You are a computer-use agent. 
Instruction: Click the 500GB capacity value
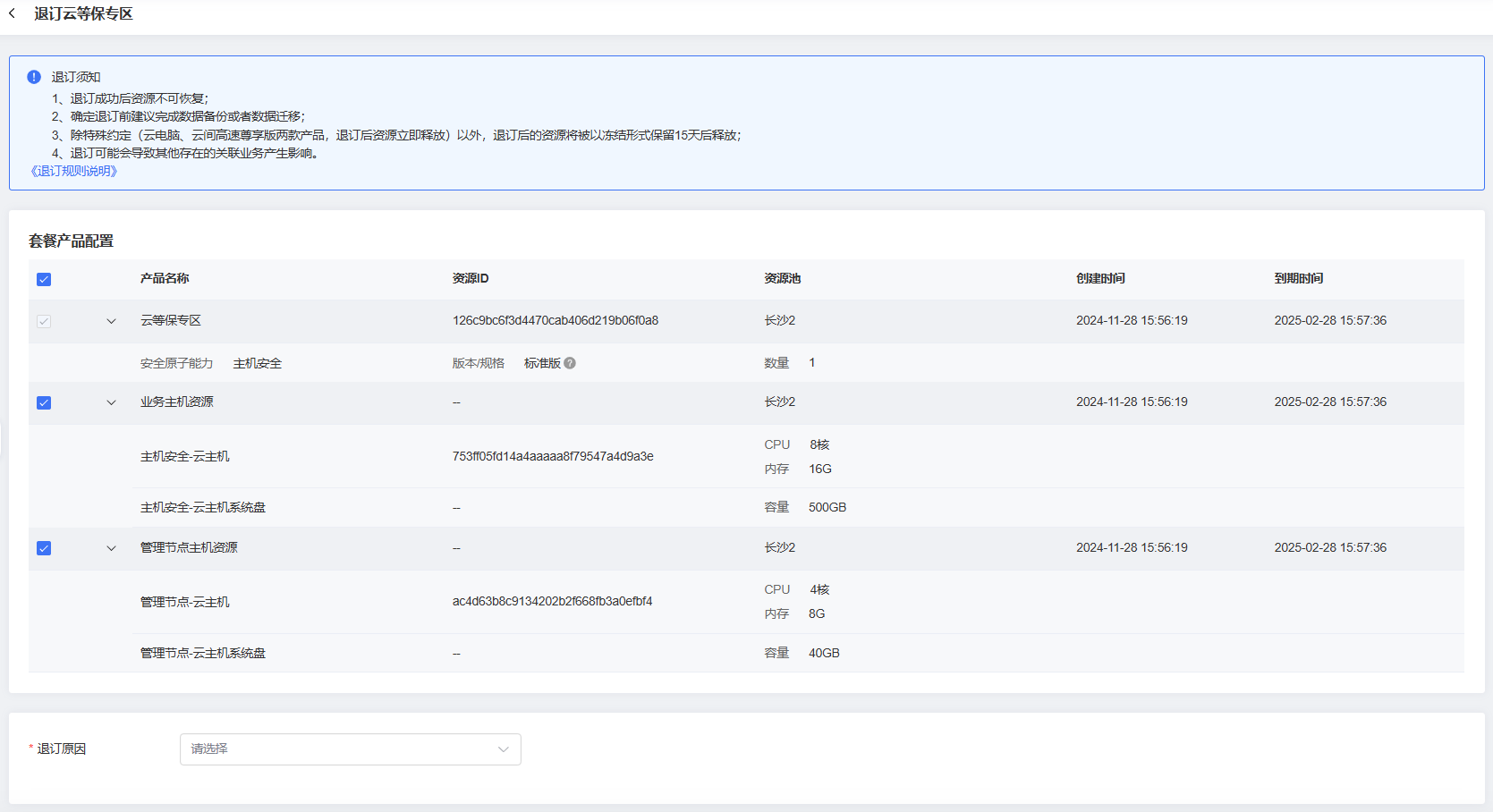pyautogui.click(x=827, y=507)
